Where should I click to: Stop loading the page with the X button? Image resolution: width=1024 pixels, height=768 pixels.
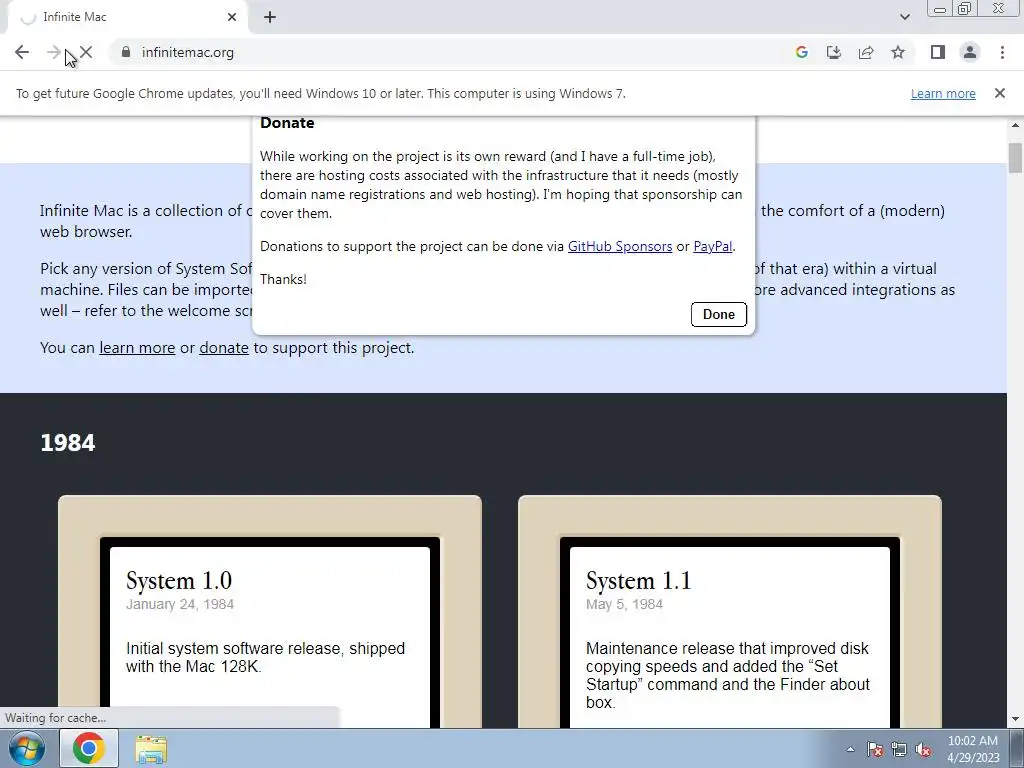(86, 52)
